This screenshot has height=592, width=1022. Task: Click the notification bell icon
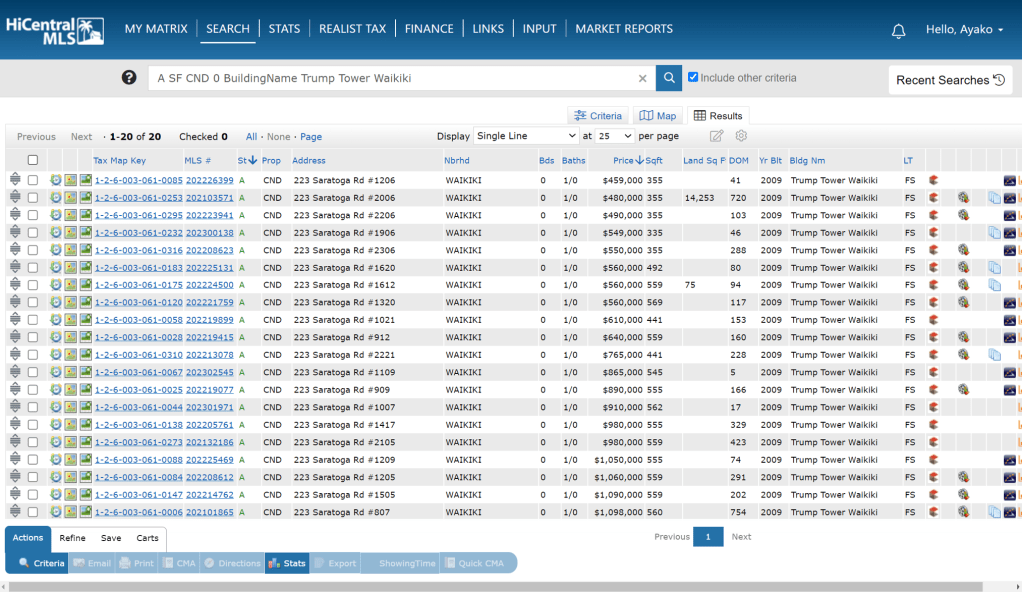click(x=898, y=31)
